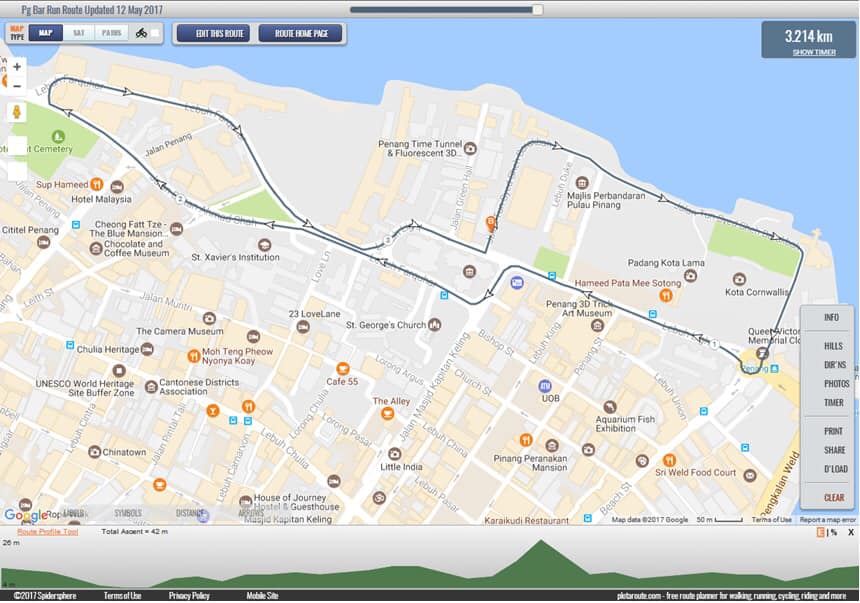Click the Chinatown camera icon
The image size is (860, 603).
point(94,452)
